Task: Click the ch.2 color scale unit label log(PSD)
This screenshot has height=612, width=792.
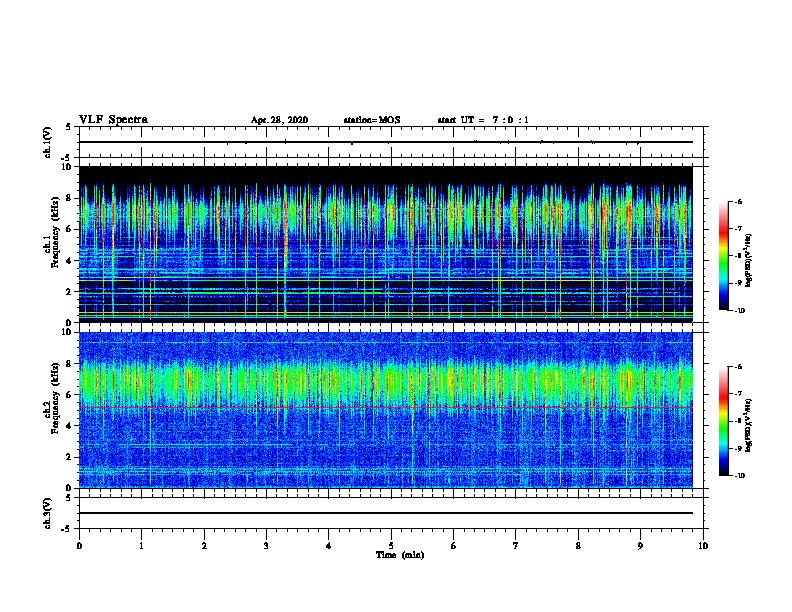Action: 749,425
